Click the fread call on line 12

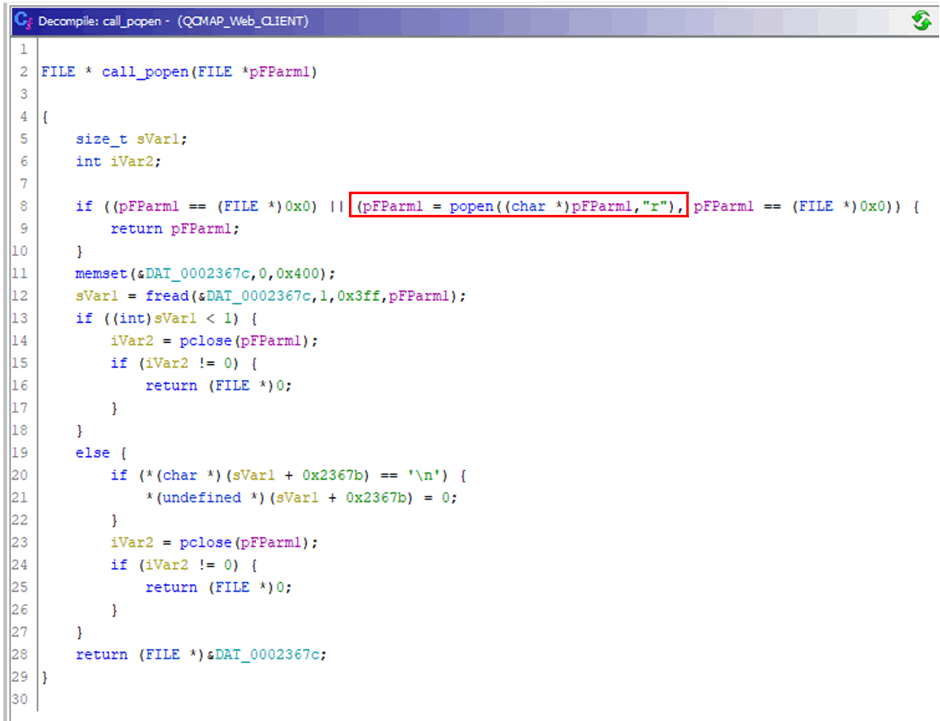270,296
